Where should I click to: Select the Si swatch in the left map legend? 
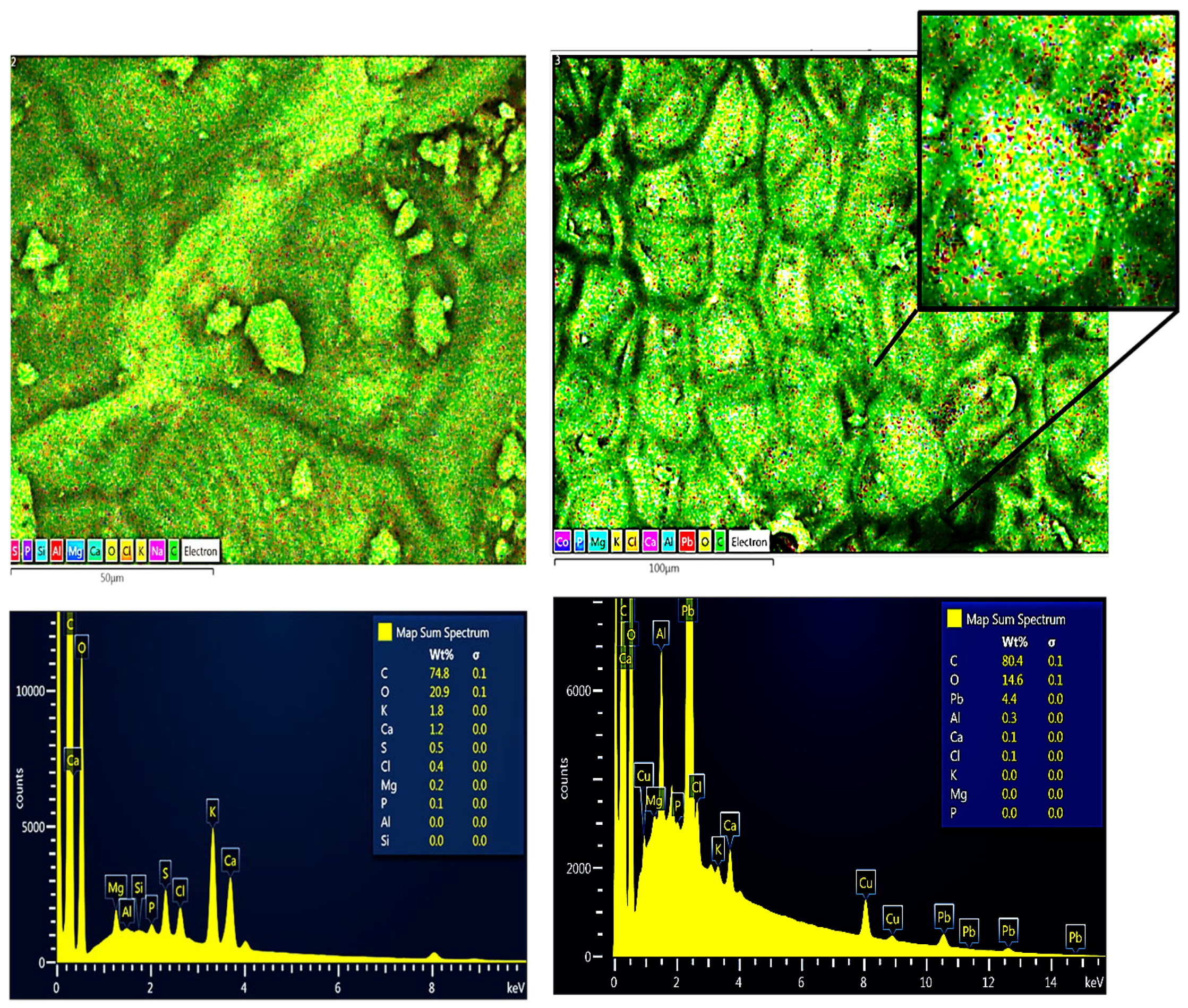(x=41, y=551)
